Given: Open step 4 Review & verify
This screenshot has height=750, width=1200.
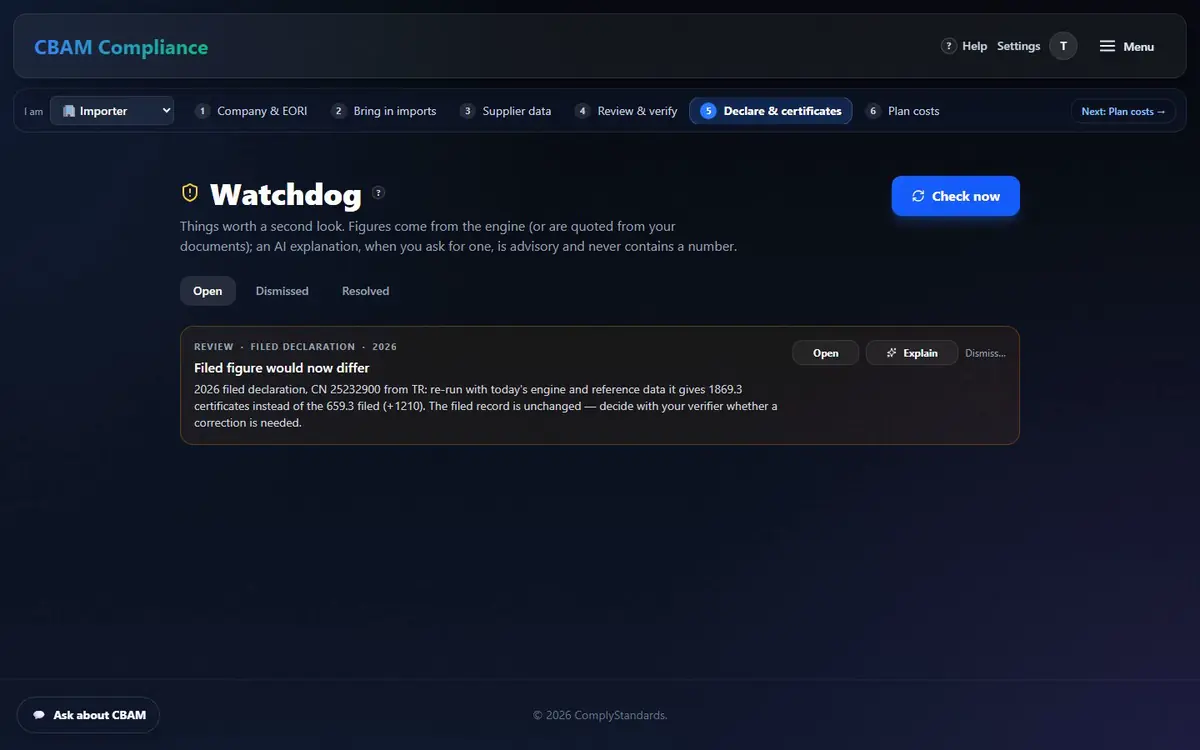Looking at the screenshot, I should pyautogui.click(x=626, y=111).
